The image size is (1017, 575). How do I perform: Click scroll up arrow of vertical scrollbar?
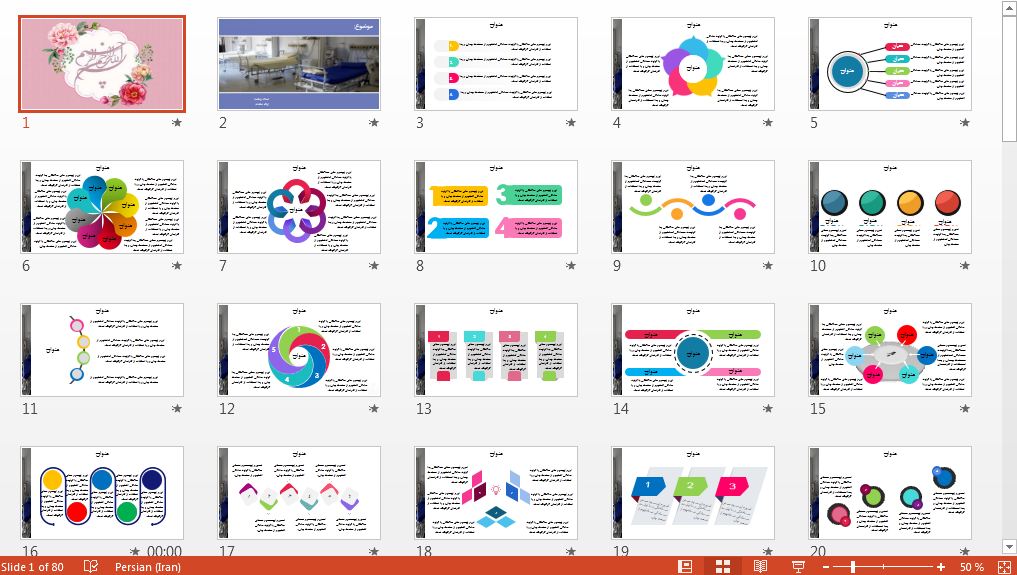point(1007,8)
